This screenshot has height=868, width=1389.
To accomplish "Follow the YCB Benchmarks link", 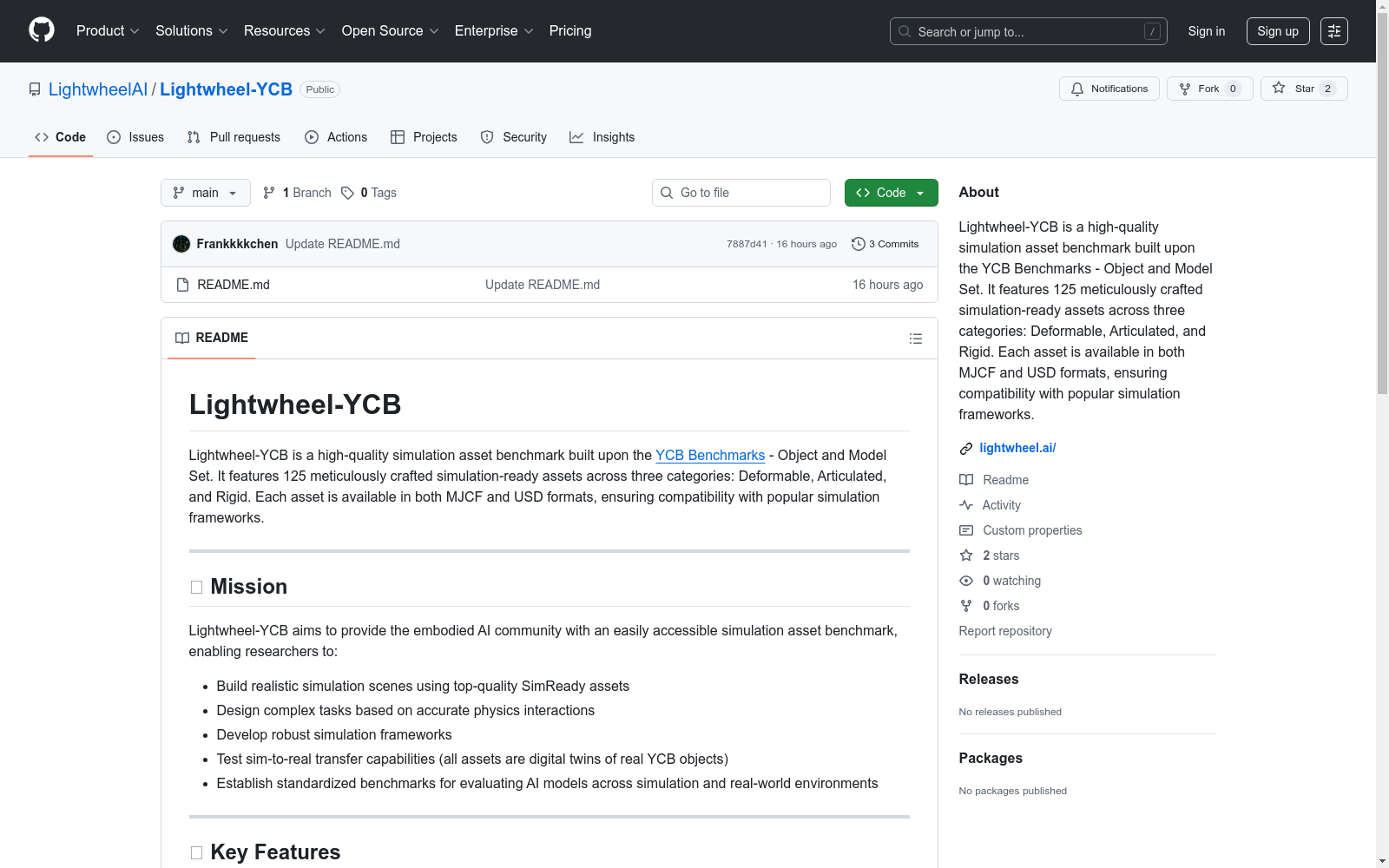I will click(x=710, y=455).
